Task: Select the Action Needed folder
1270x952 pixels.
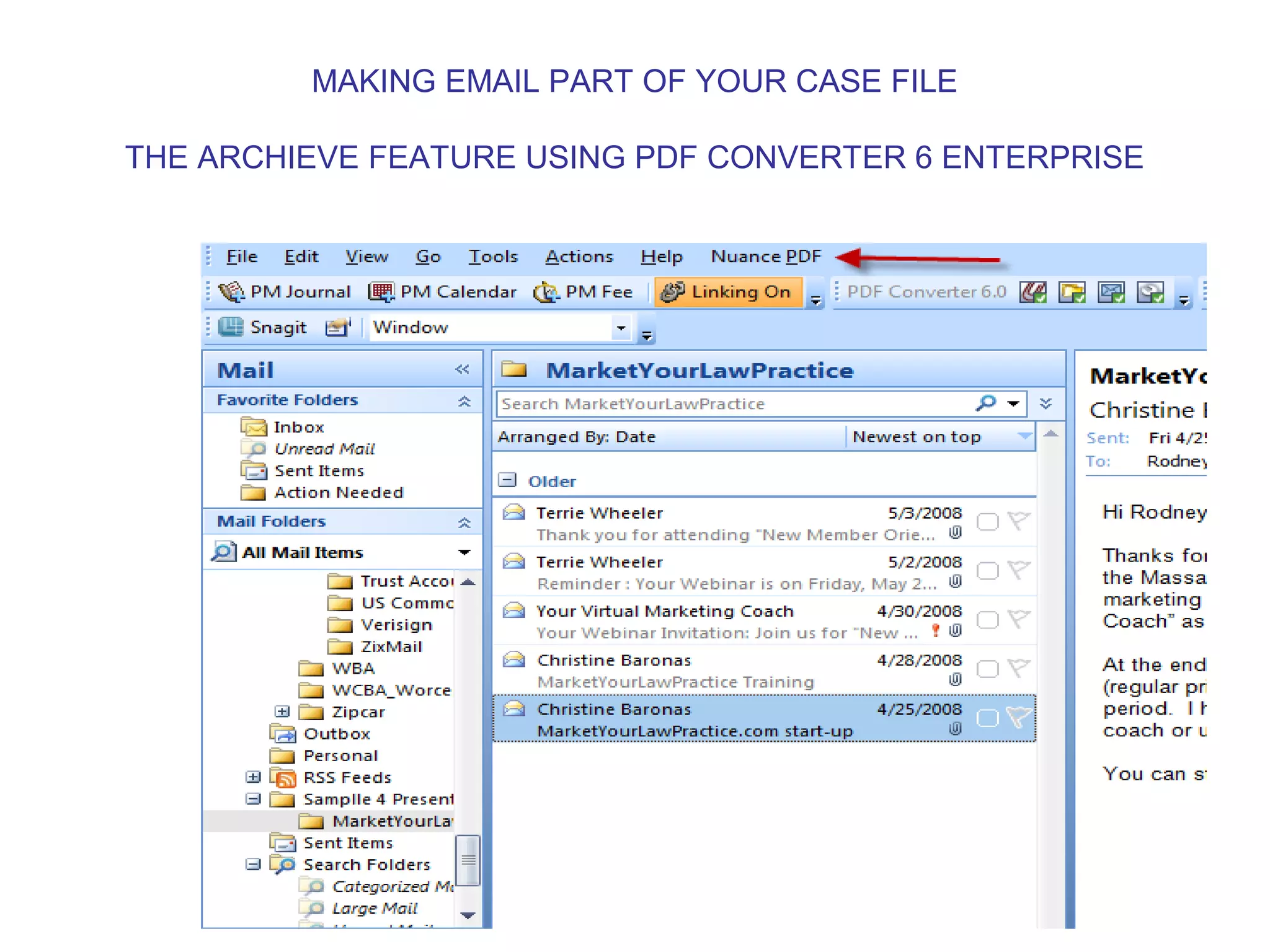Action: click(322, 493)
